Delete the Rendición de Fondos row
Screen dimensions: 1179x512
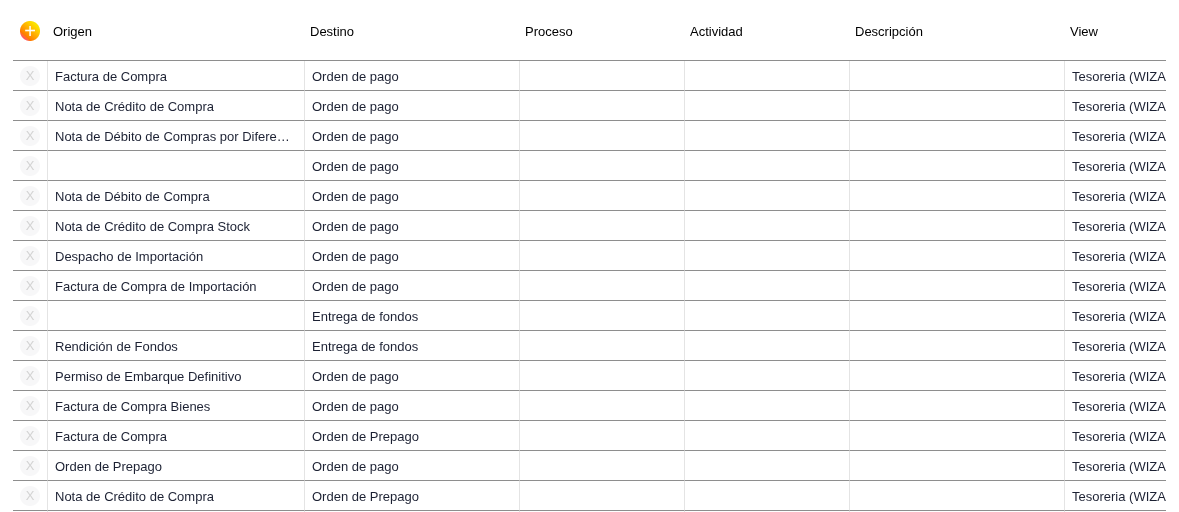(x=30, y=346)
